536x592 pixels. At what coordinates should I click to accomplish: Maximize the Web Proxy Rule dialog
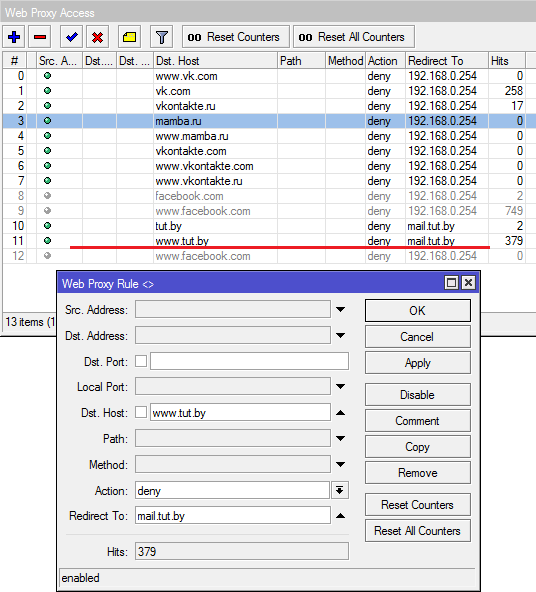coord(451,282)
